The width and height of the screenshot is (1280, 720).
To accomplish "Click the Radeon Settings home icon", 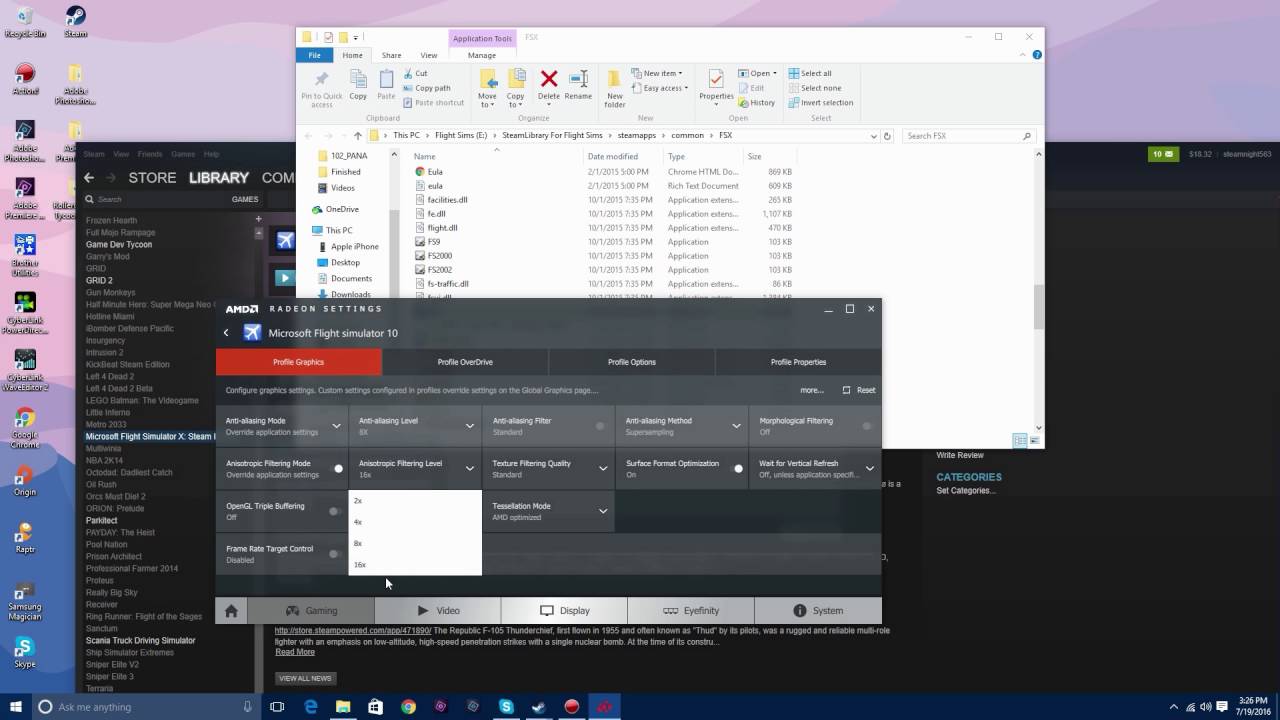I will pos(231,610).
